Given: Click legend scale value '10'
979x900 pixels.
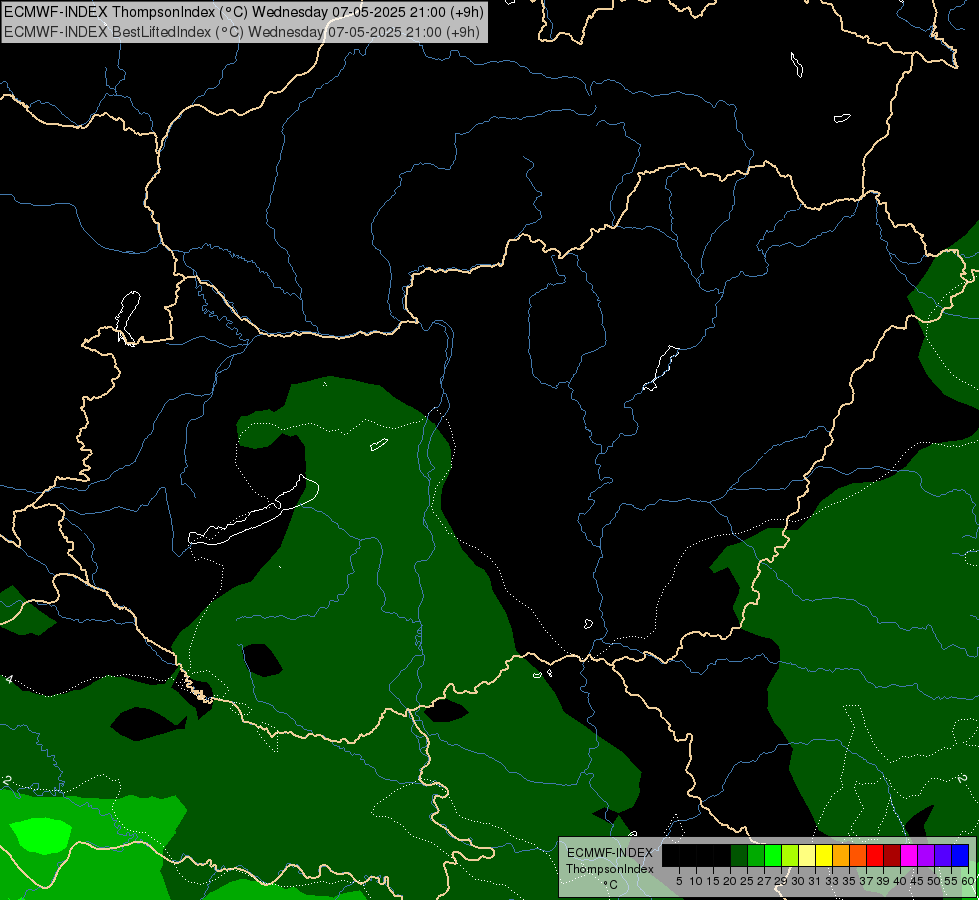Looking at the screenshot, I should (696, 881).
